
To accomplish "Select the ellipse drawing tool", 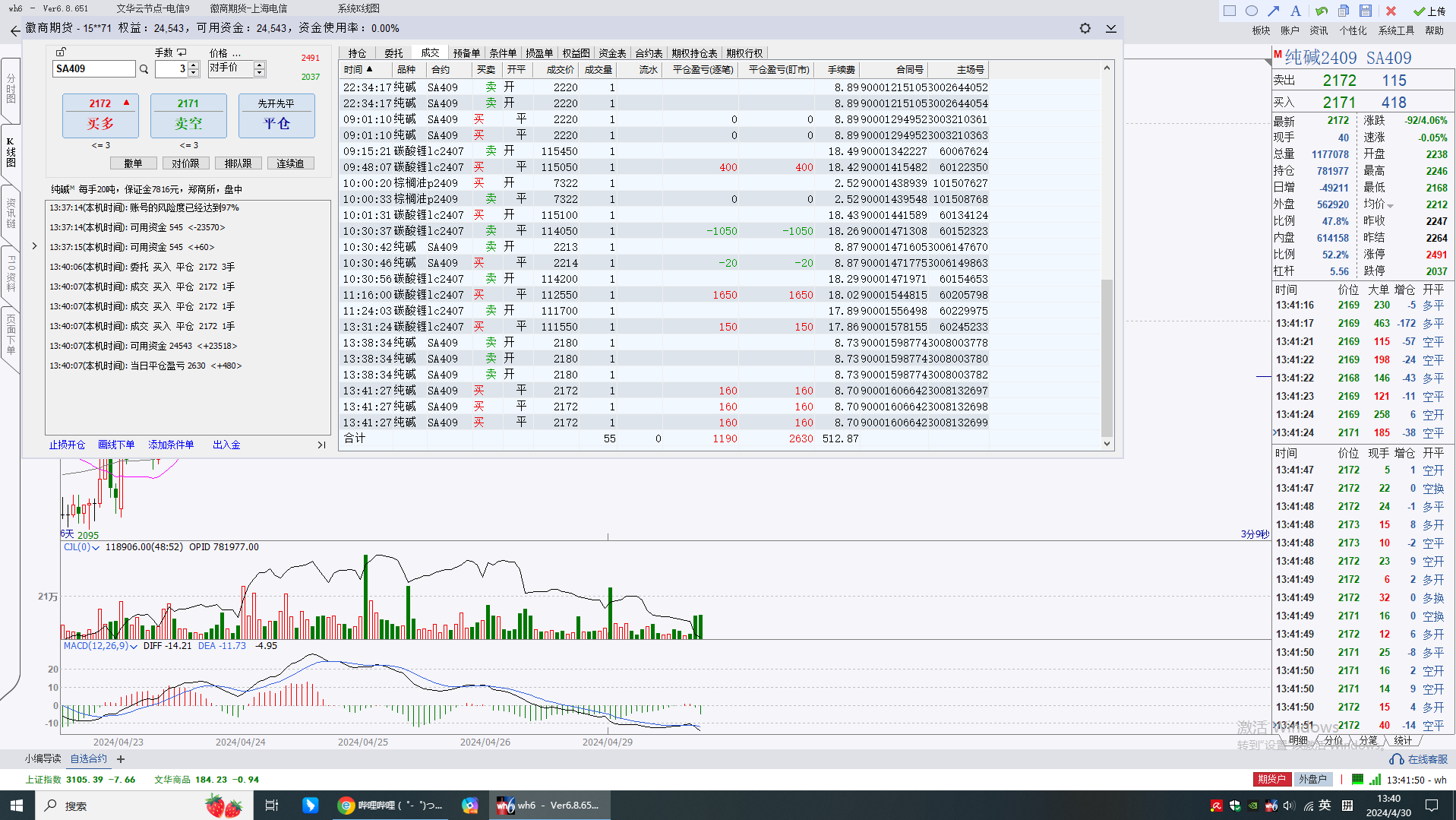I will tap(1252, 11).
